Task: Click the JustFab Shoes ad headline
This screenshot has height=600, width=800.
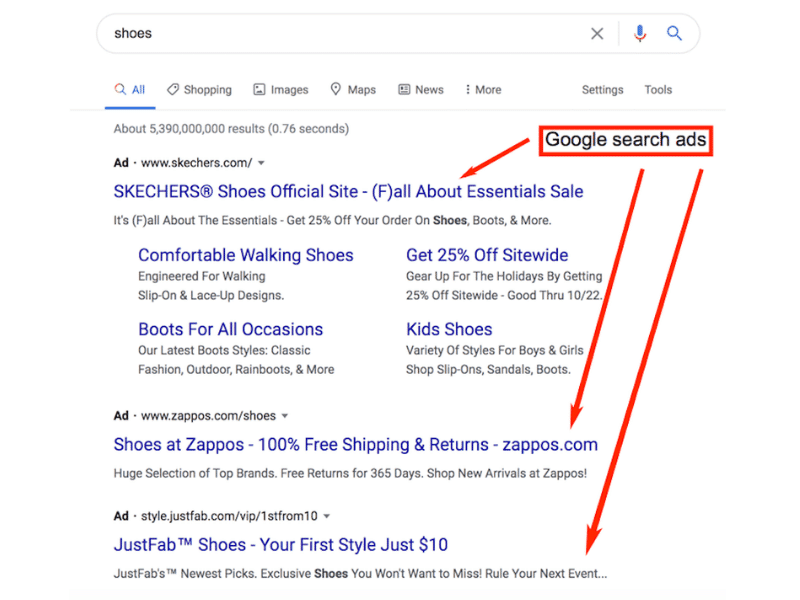Action: coord(280,545)
